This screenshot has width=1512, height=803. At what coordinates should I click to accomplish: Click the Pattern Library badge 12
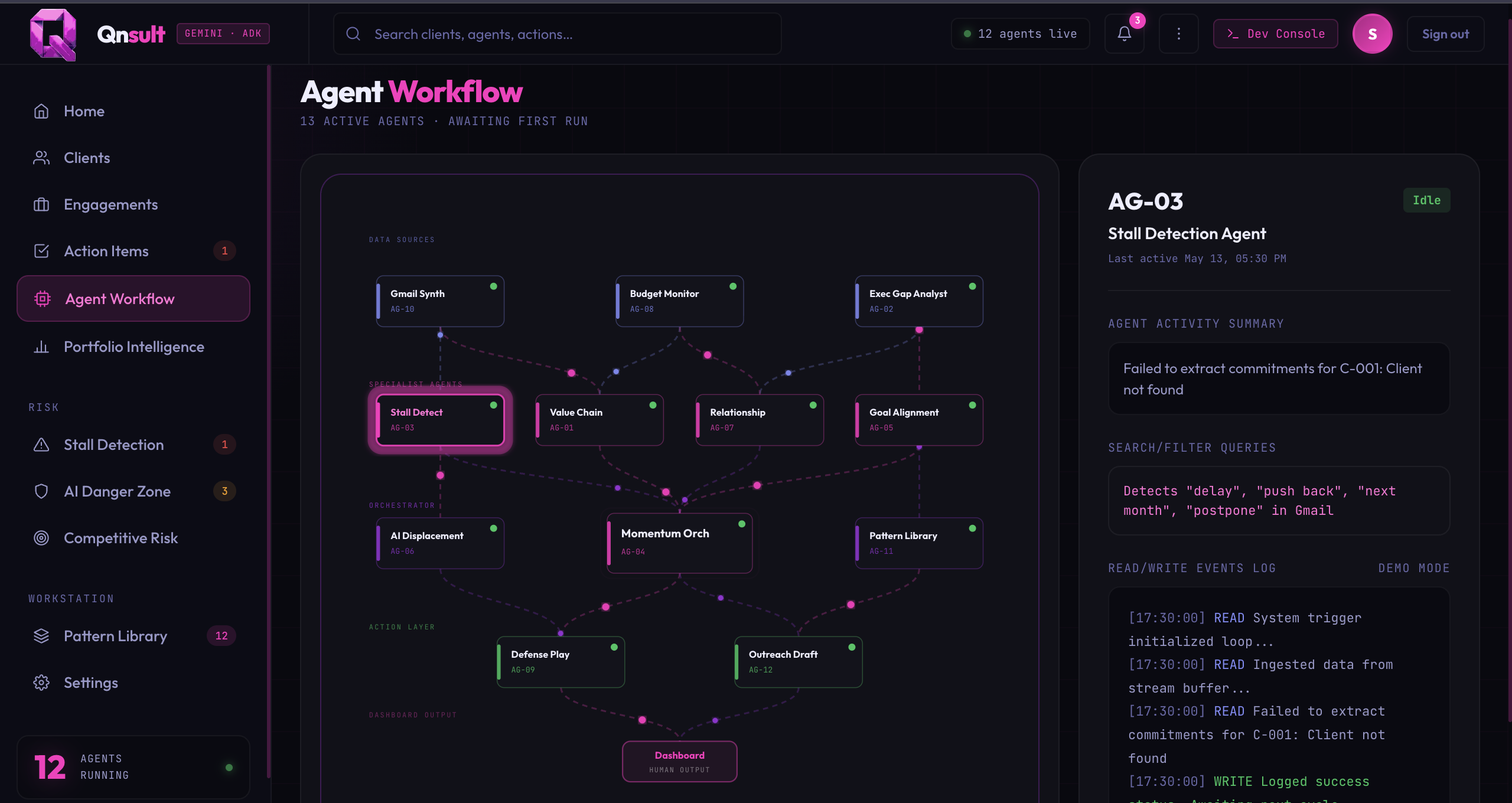coord(221,636)
